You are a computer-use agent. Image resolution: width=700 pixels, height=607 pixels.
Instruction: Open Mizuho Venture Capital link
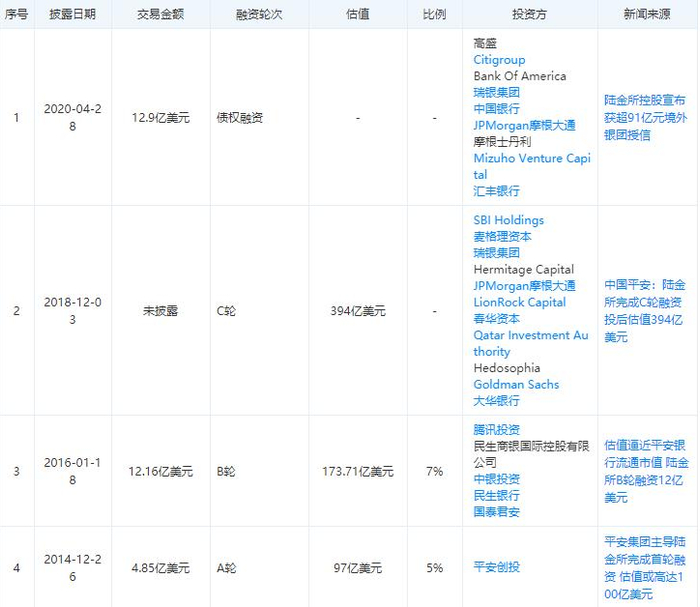point(532,166)
